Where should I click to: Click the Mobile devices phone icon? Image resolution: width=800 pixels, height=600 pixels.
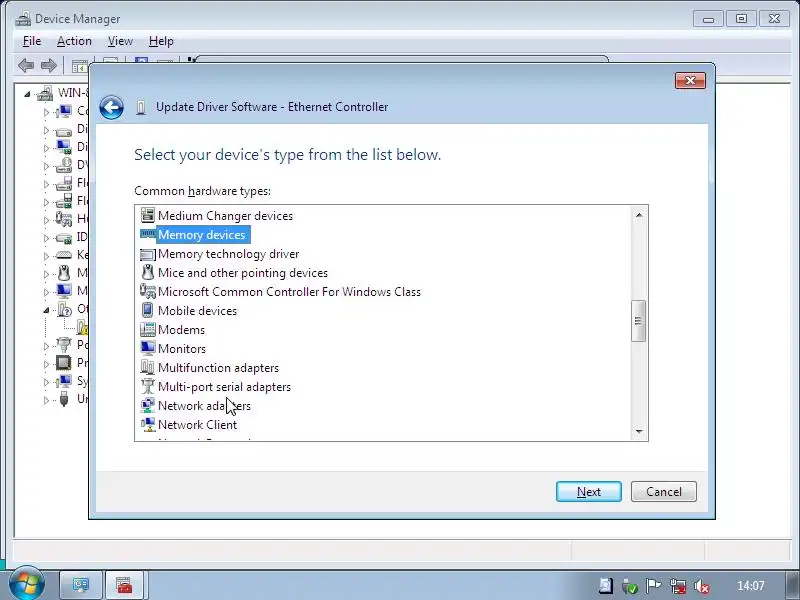click(147, 310)
